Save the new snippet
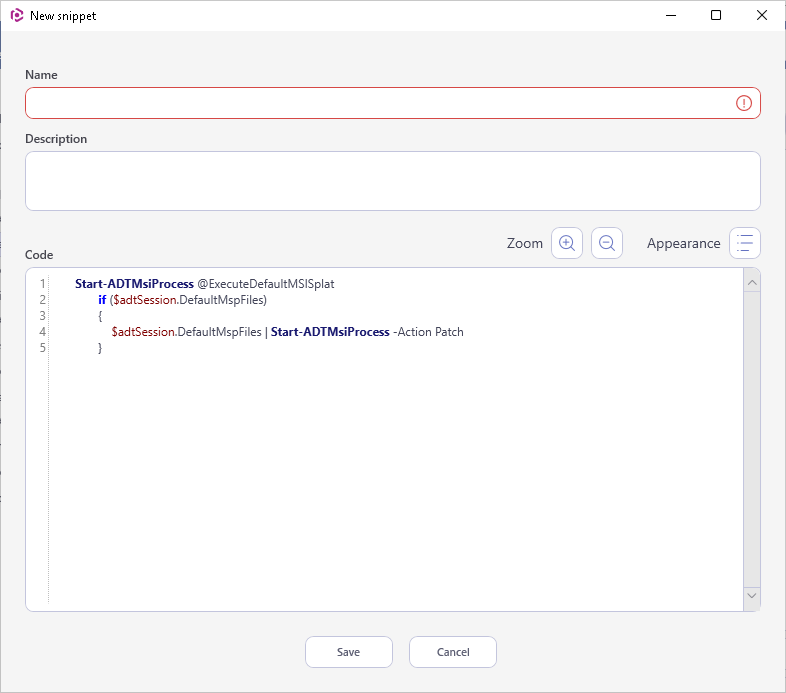This screenshot has height=693, width=786. click(x=348, y=652)
